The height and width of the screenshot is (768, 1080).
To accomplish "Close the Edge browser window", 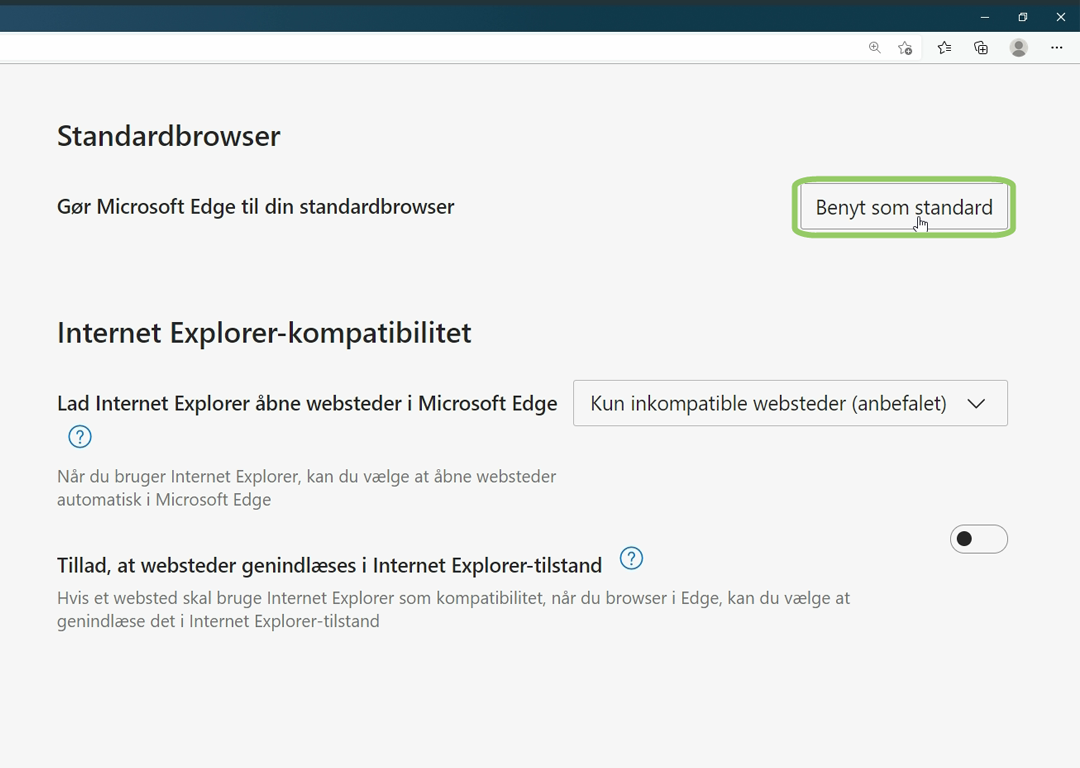I will point(1061,17).
